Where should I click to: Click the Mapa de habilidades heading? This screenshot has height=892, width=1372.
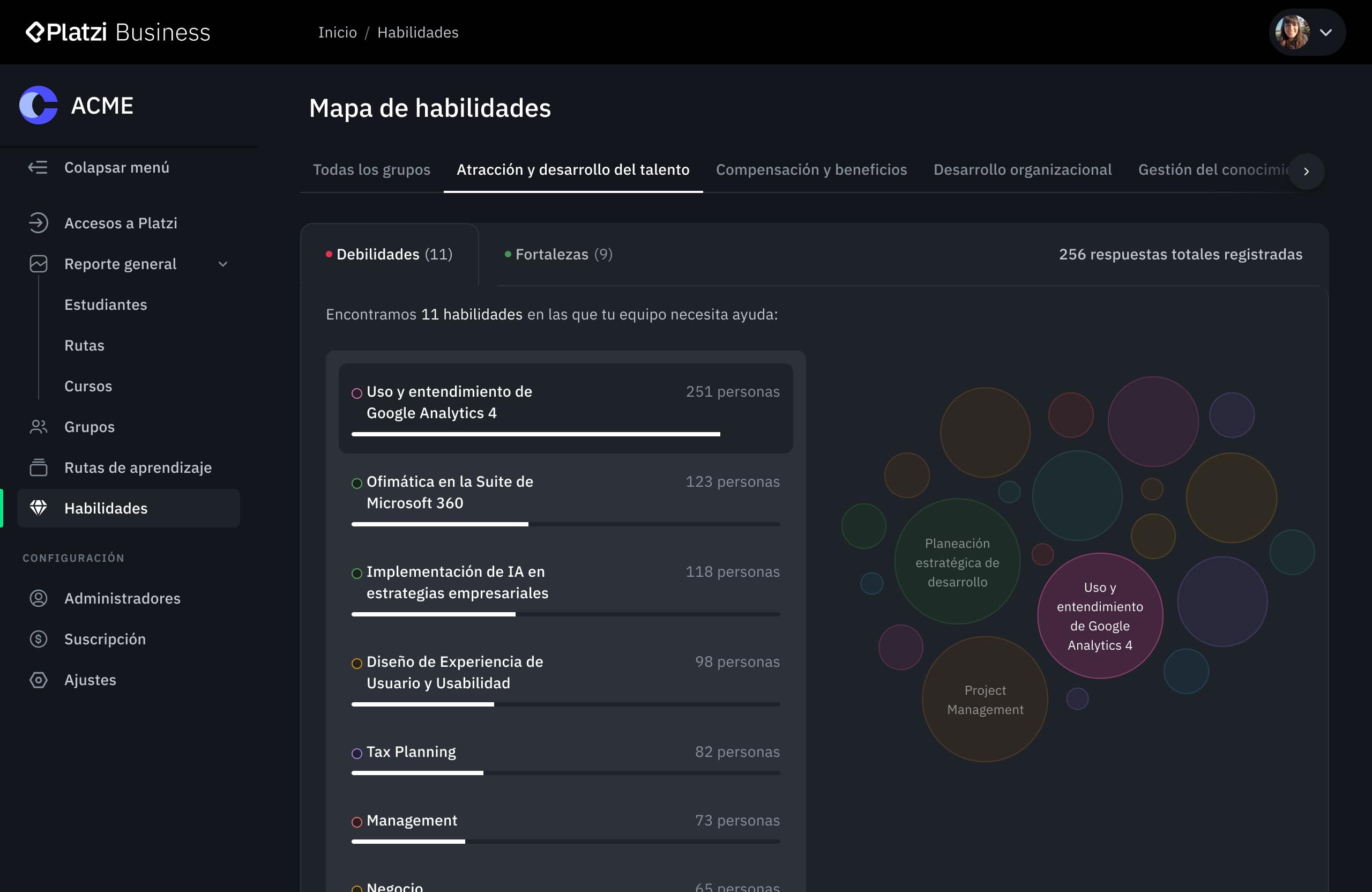tap(429, 108)
